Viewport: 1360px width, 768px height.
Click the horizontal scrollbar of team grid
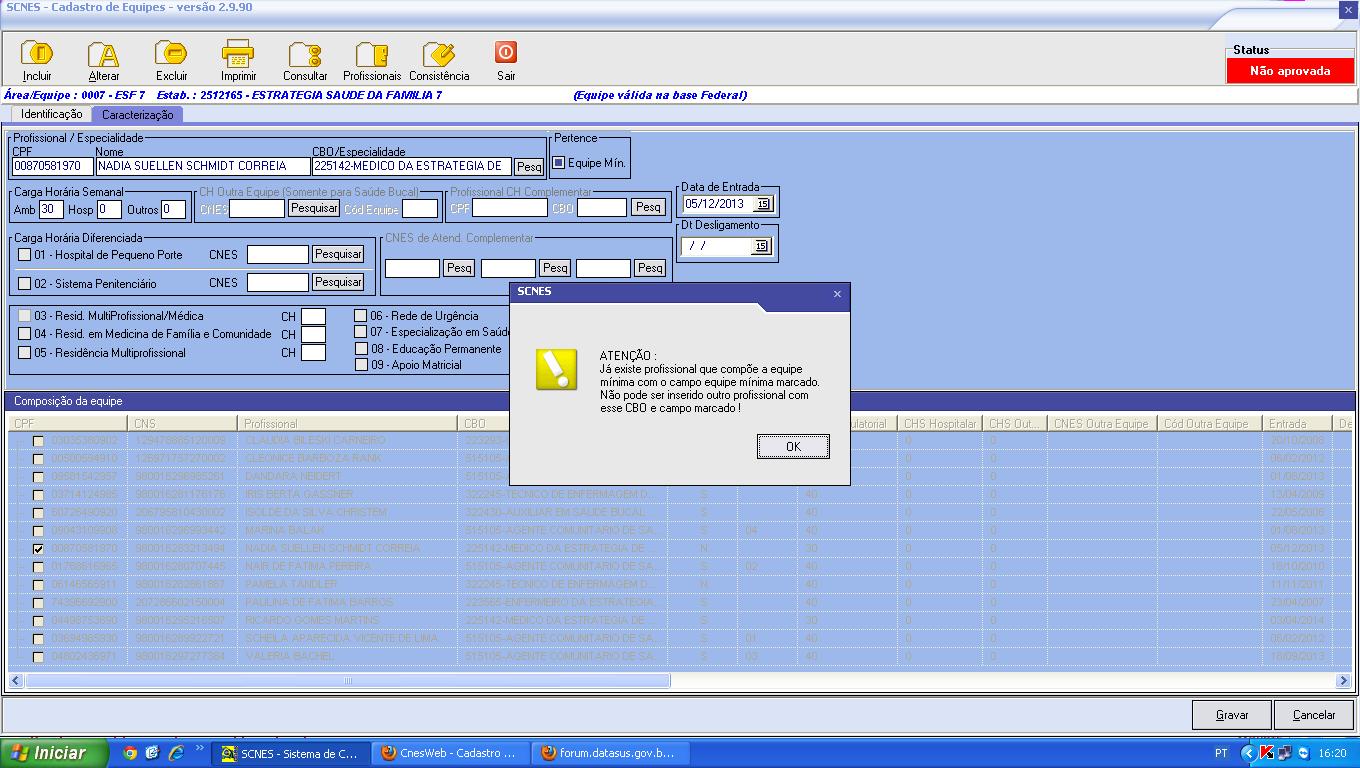click(348, 681)
